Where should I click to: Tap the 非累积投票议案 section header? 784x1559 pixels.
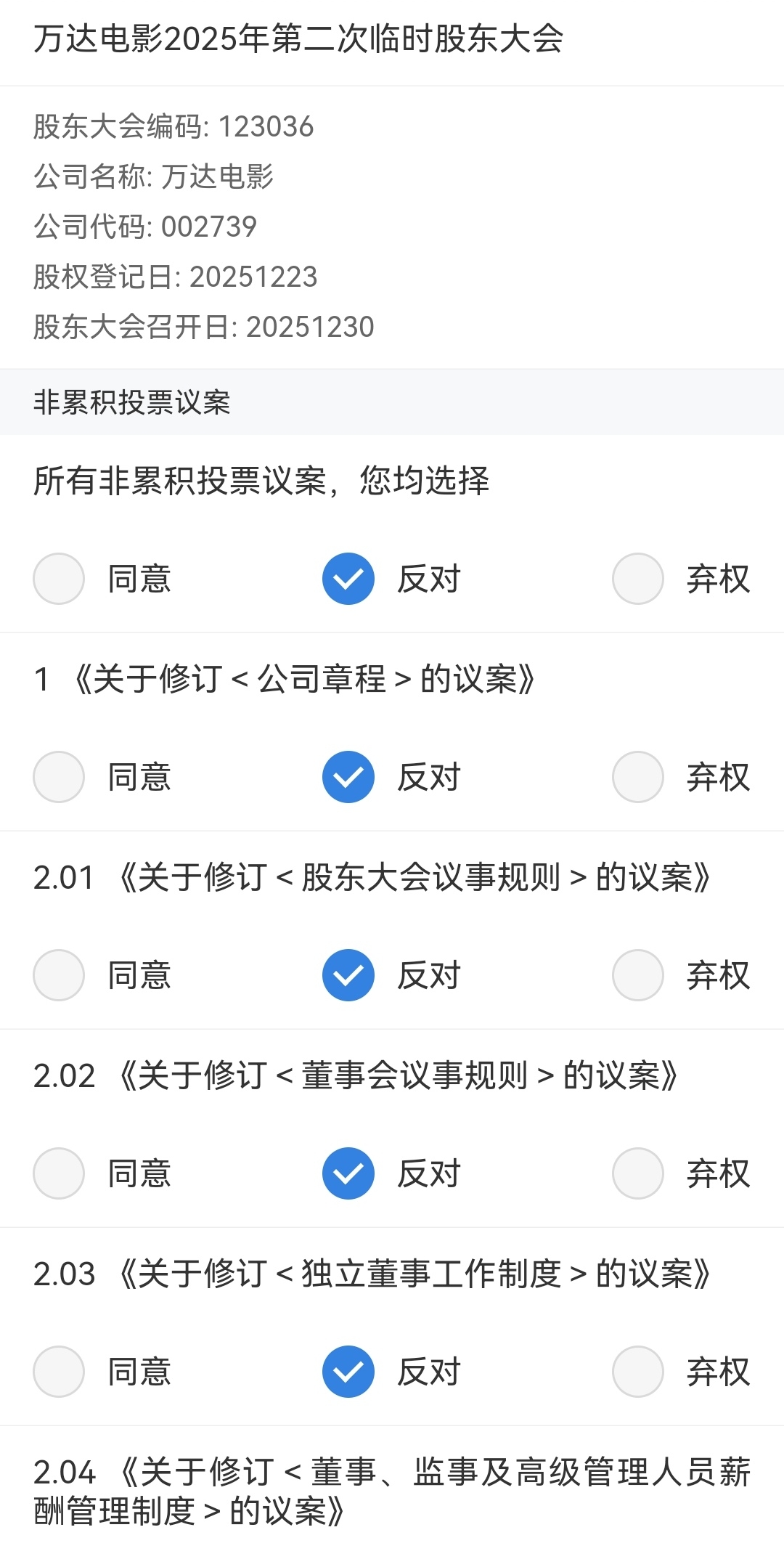(x=132, y=402)
